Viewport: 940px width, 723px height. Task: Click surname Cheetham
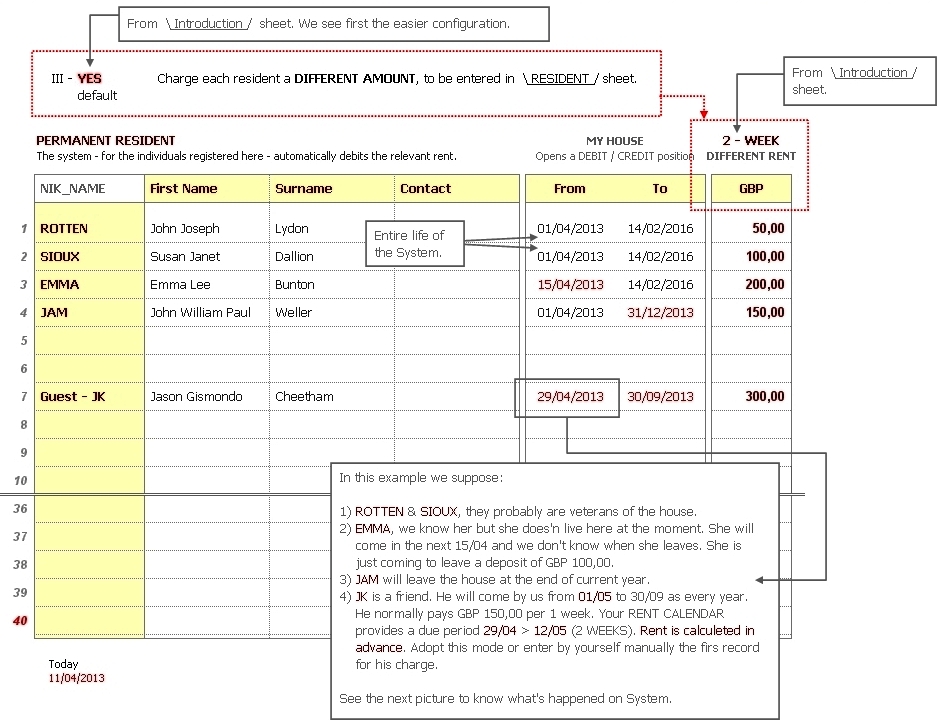(x=304, y=396)
